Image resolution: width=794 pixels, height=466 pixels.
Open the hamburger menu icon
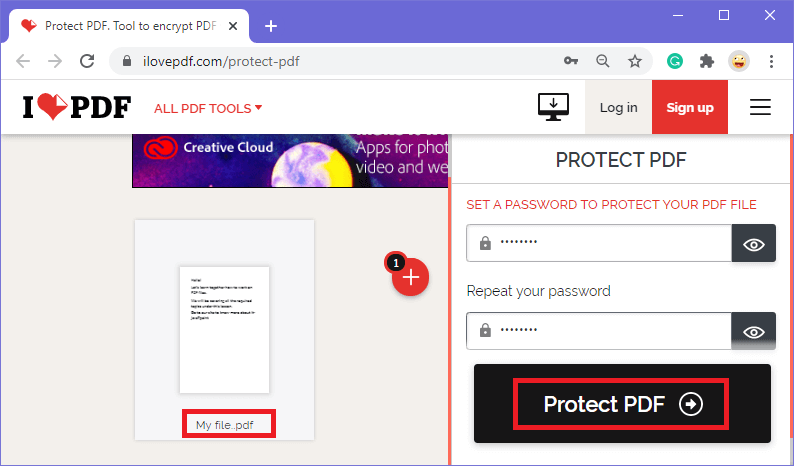click(760, 107)
